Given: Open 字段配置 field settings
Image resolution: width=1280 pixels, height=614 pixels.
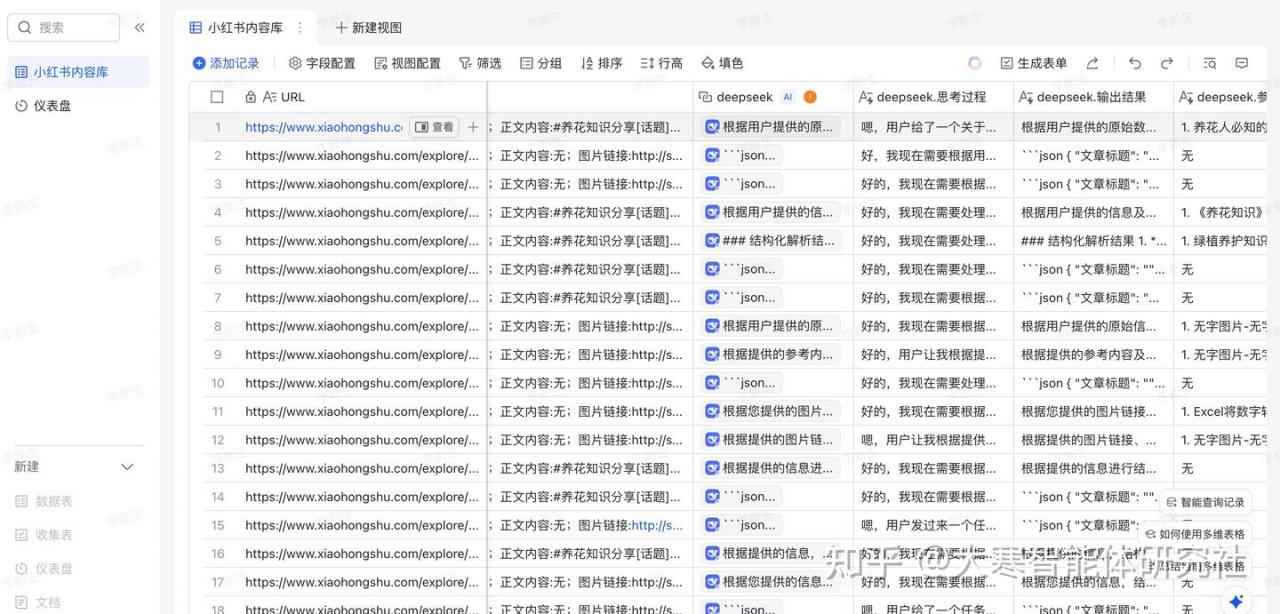Looking at the screenshot, I should (x=322, y=63).
